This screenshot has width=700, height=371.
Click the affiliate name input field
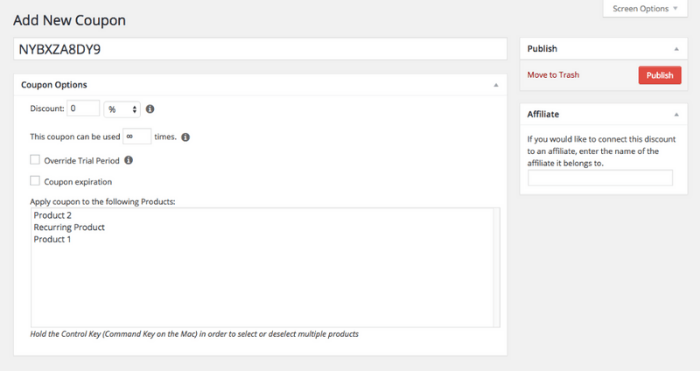click(600, 178)
